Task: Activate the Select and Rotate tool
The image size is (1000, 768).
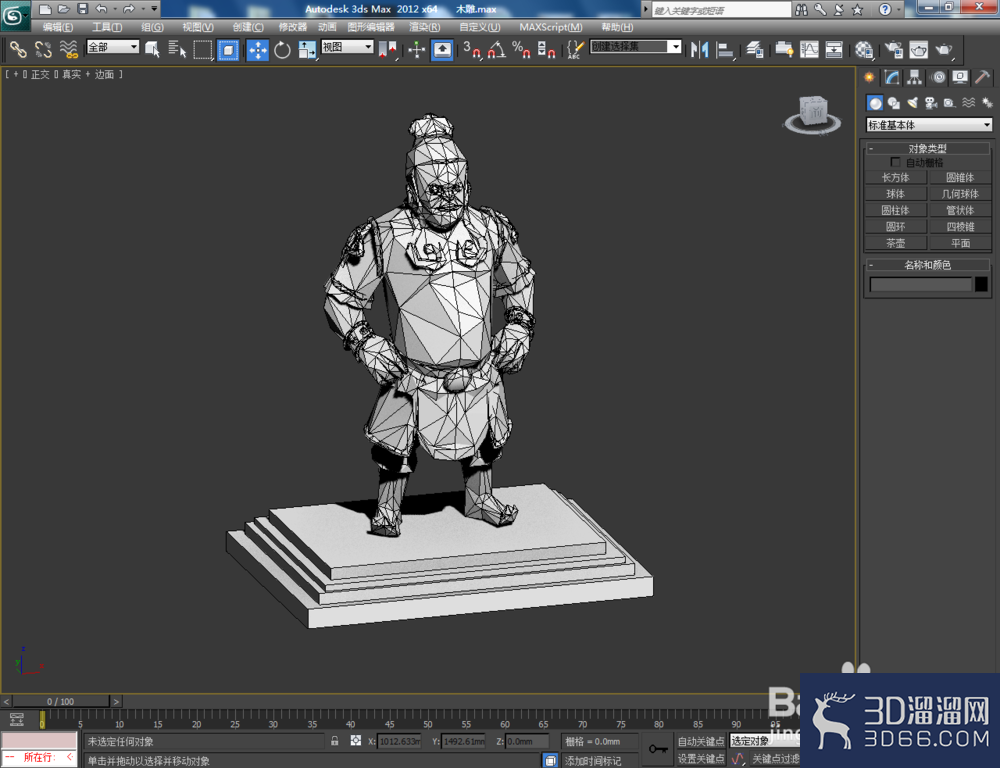Action: pos(282,49)
